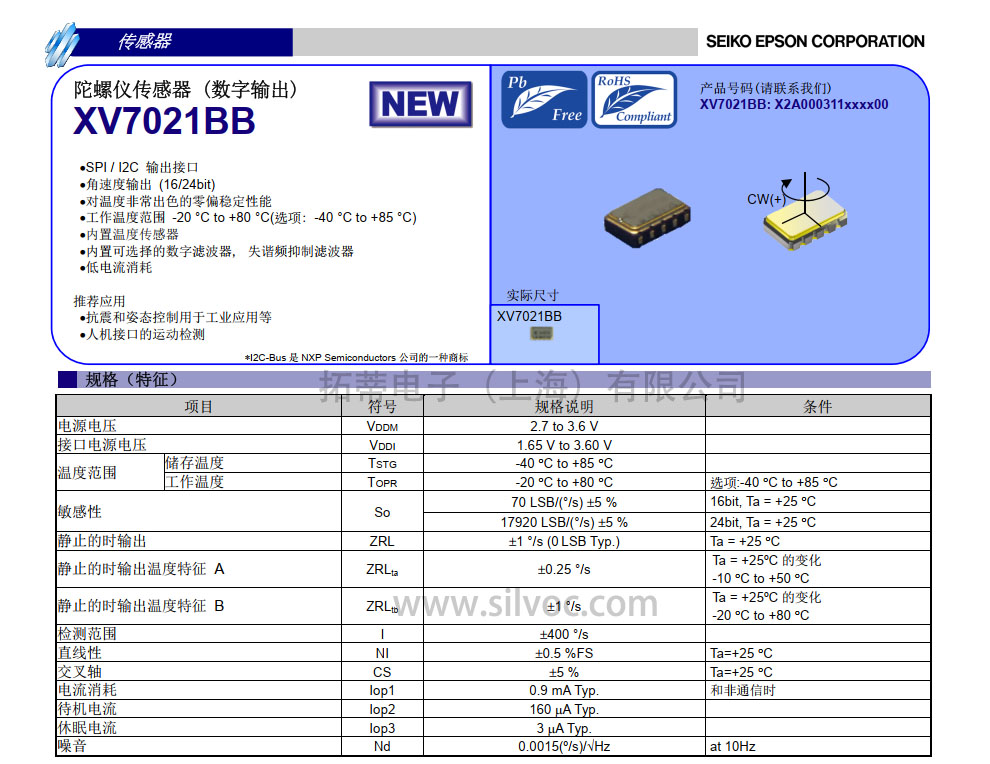Viewport: 990px width, 764px height.
Task: Click the 抗震和姿态控制用于工业应用等 bullet
Action: pyautogui.click(x=176, y=318)
